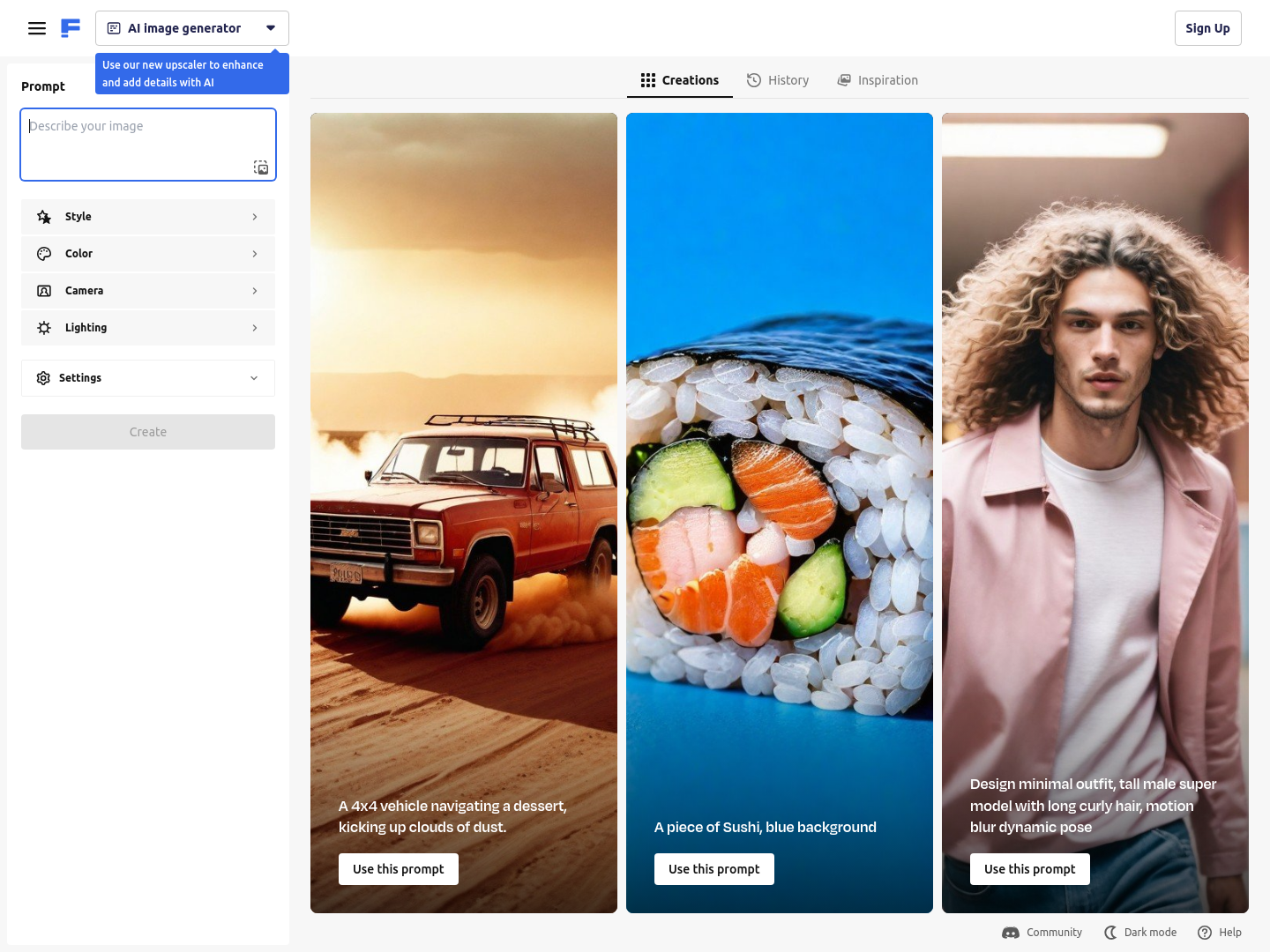Use the Sushi blue background prompt
This screenshot has height=952, width=1270.
tap(713, 869)
